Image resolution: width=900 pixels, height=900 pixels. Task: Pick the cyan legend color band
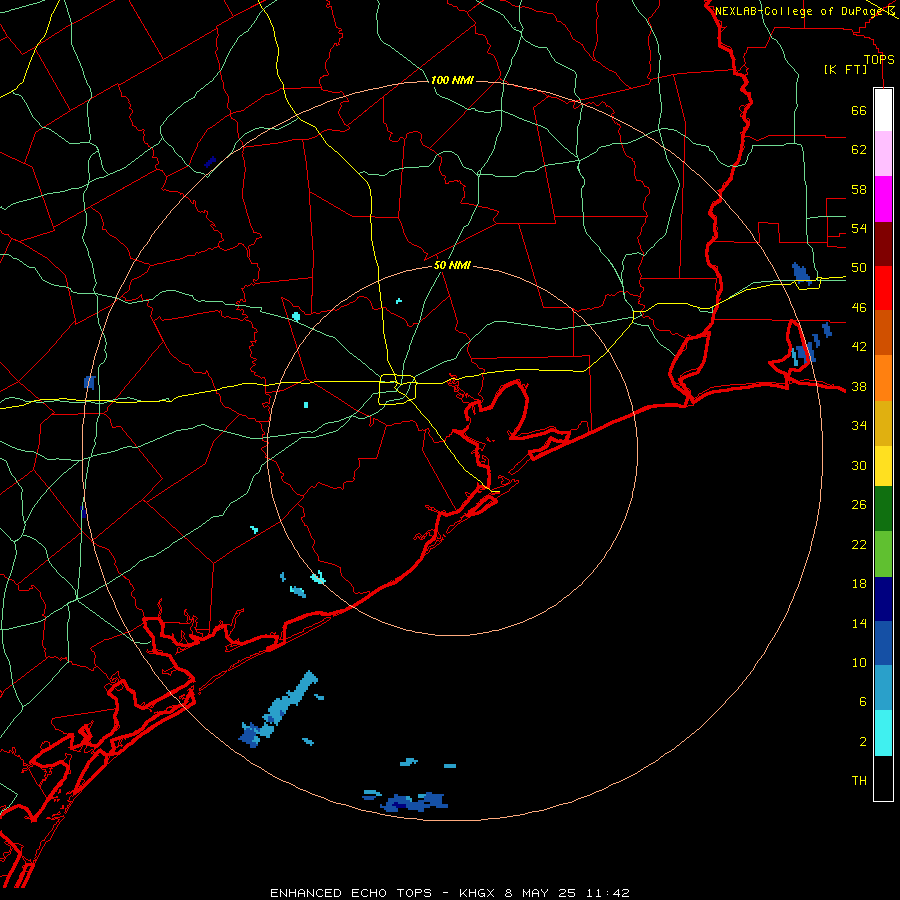pos(883,733)
